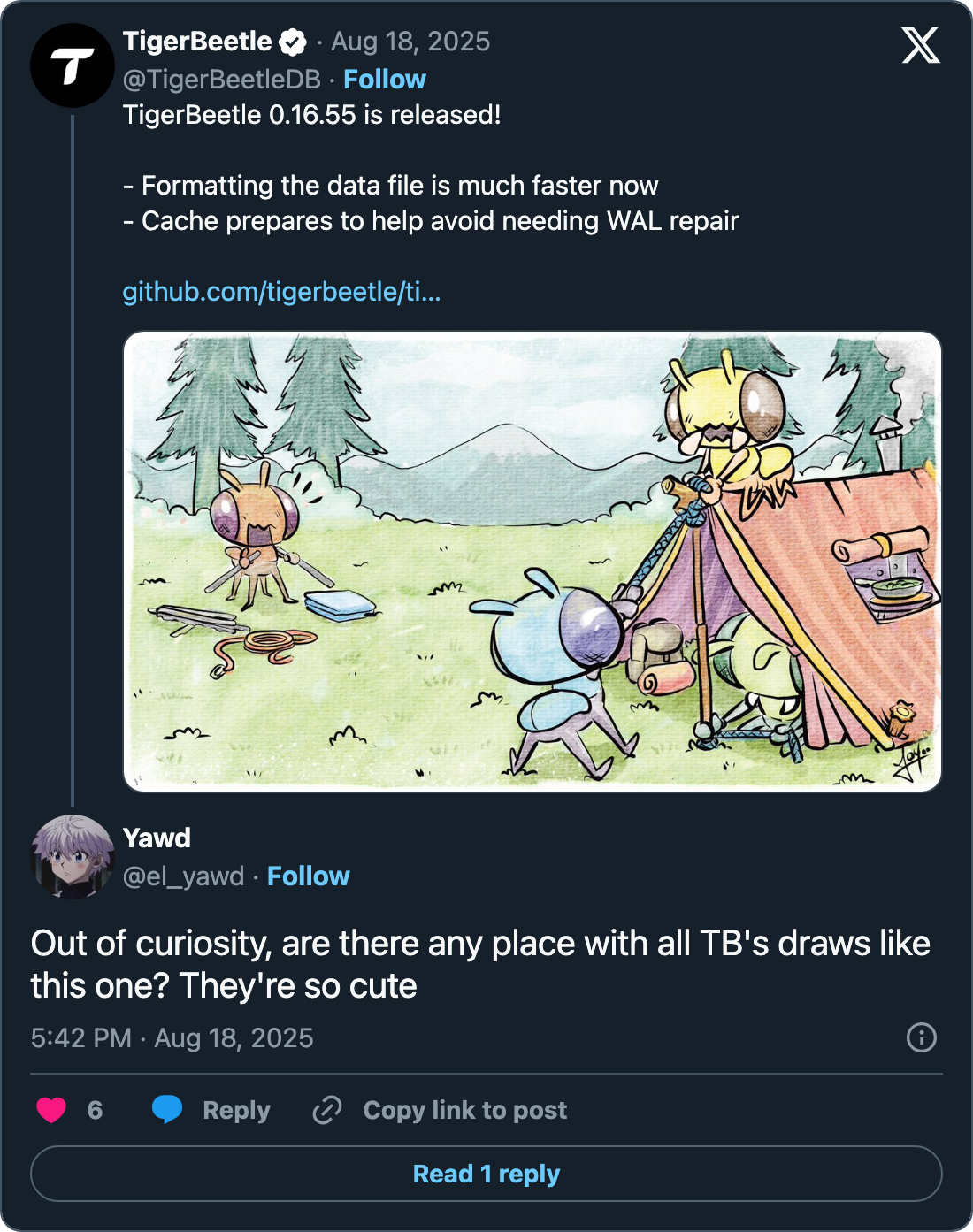Image resolution: width=973 pixels, height=1232 pixels.
Task: Click the Yawd display name
Action: click(x=157, y=838)
